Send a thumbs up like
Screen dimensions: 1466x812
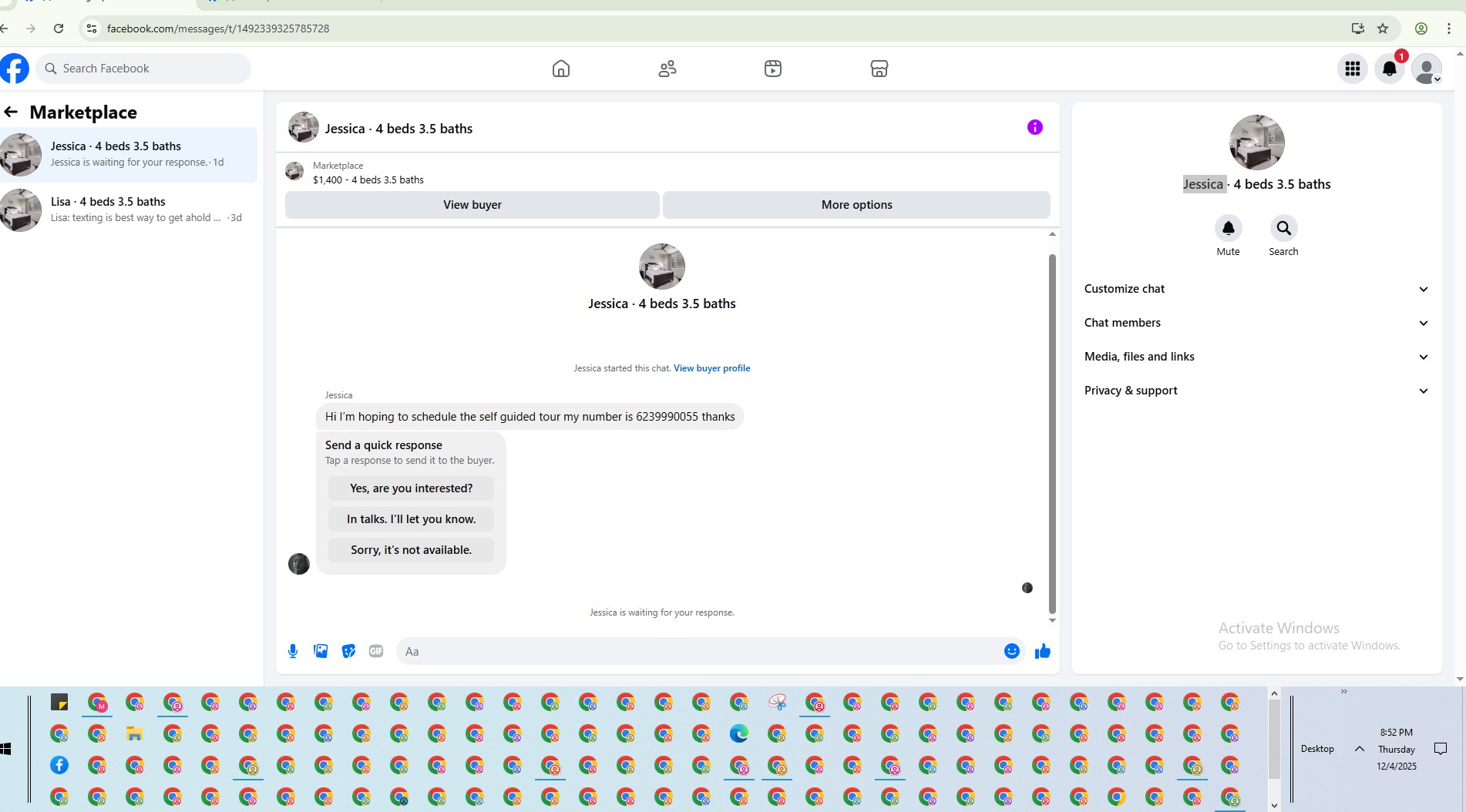[x=1043, y=651]
